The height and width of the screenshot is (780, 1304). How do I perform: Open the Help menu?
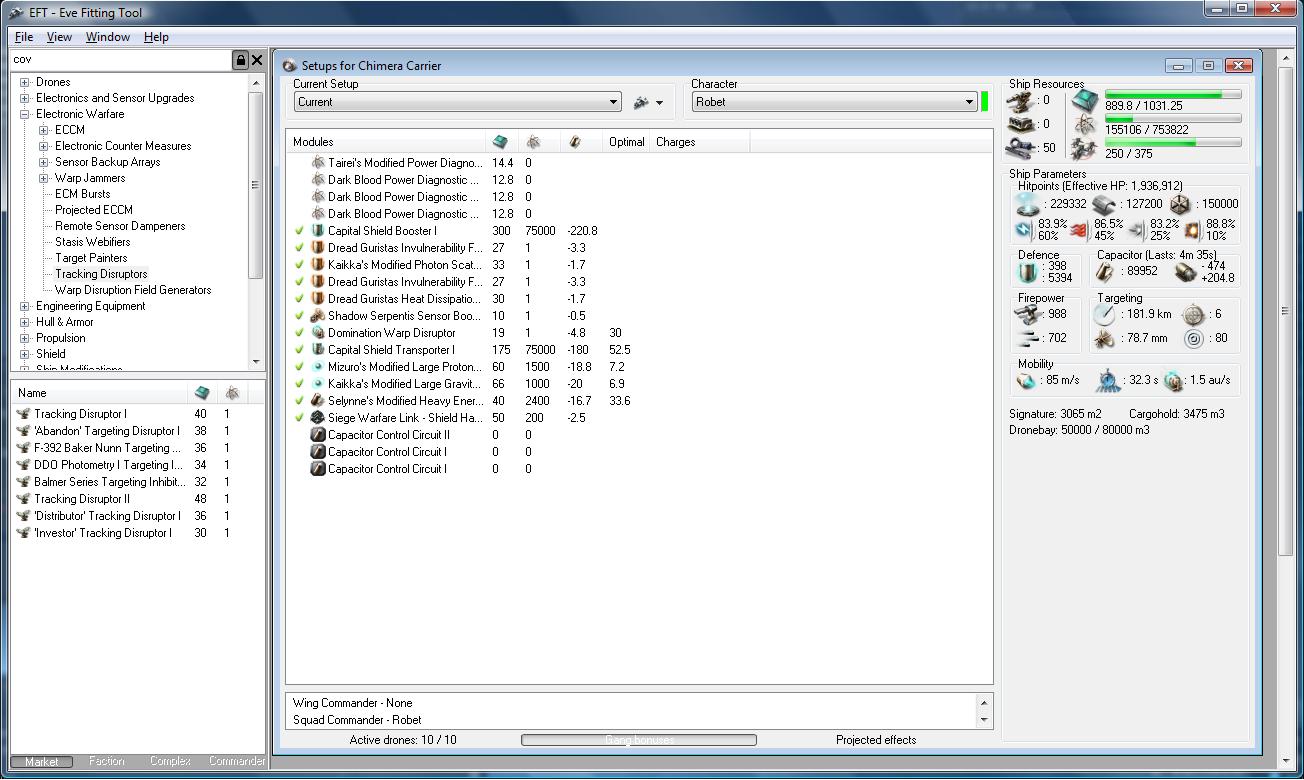pos(156,37)
